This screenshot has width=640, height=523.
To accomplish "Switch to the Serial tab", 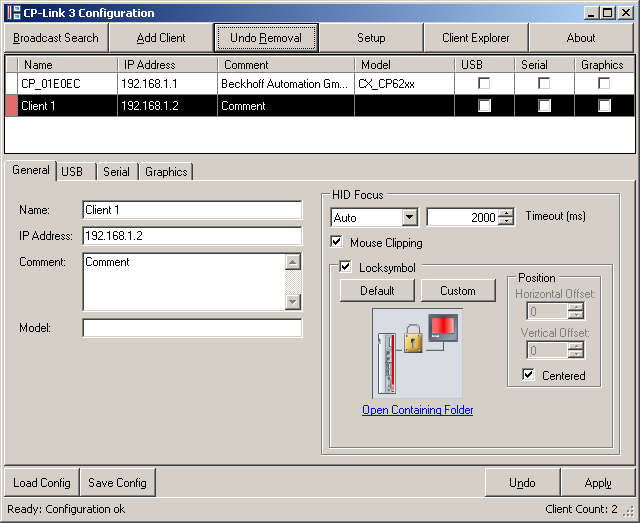I will [x=117, y=172].
